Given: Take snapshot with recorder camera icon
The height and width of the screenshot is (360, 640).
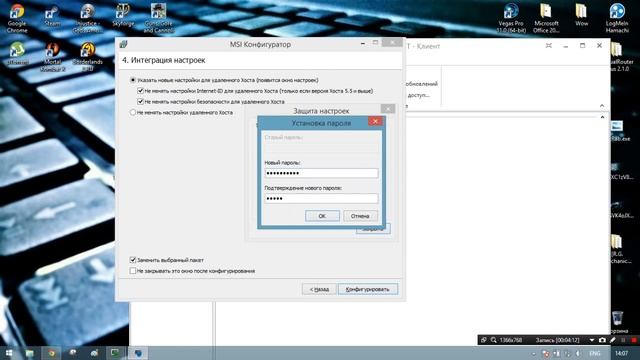Looking at the screenshot, I should [x=602, y=340].
